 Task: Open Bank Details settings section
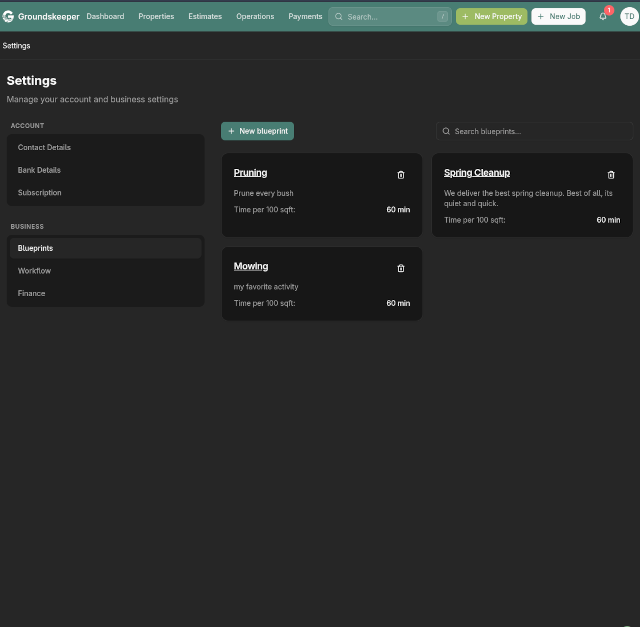coord(39,170)
